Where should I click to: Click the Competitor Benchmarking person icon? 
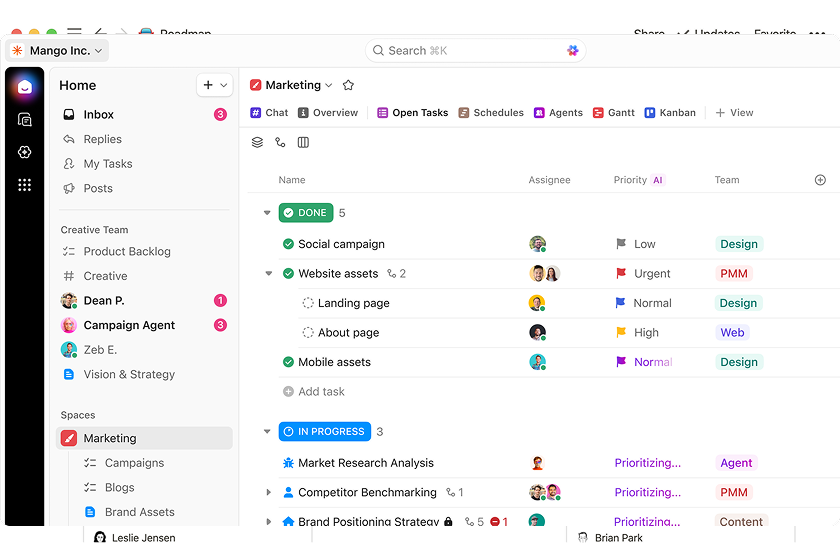(x=288, y=492)
